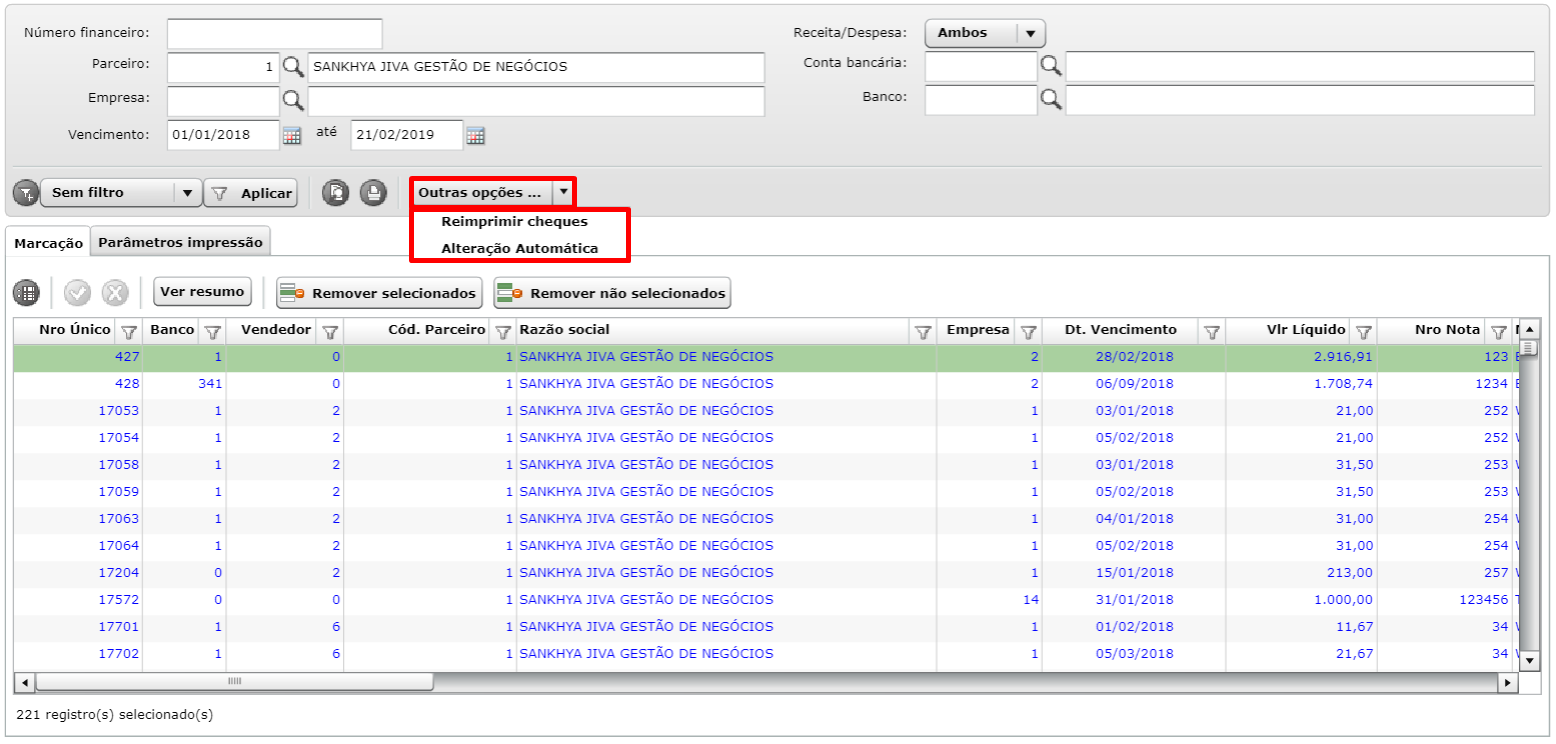Filter the Vlr Líquido column
Screen dimensions: 1556x744
[1363, 331]
